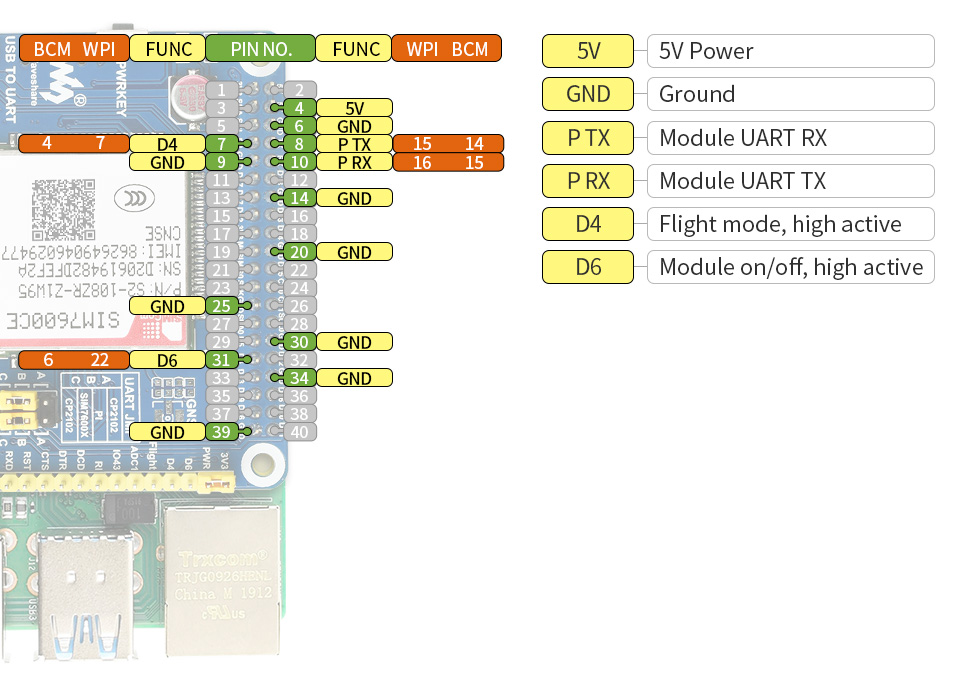The height and width of the screenshot is (693, 960).
Task: Click the yellow D6 legend key
Action: pos(588,267)
